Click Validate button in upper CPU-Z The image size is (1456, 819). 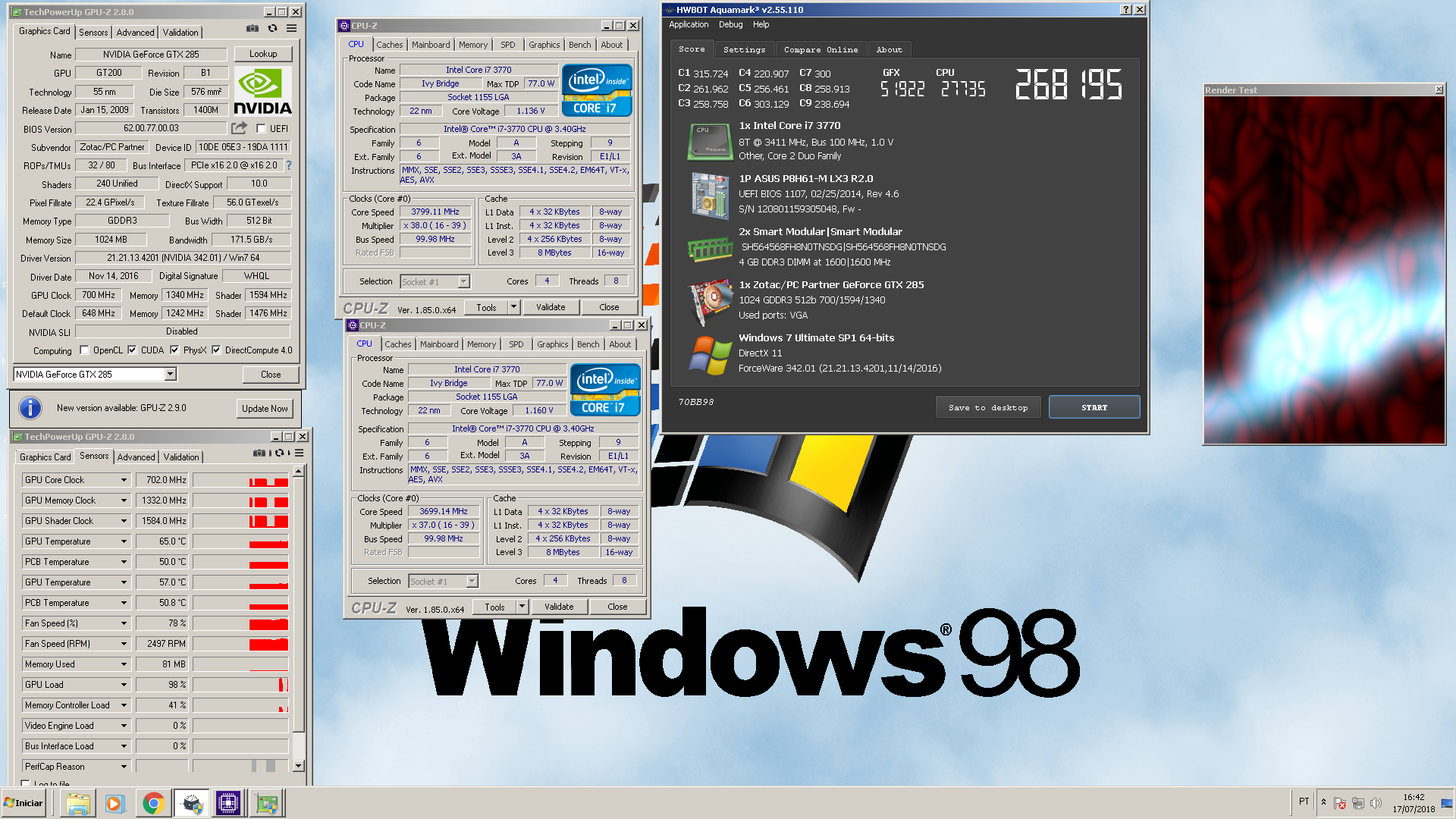(551, 307)
